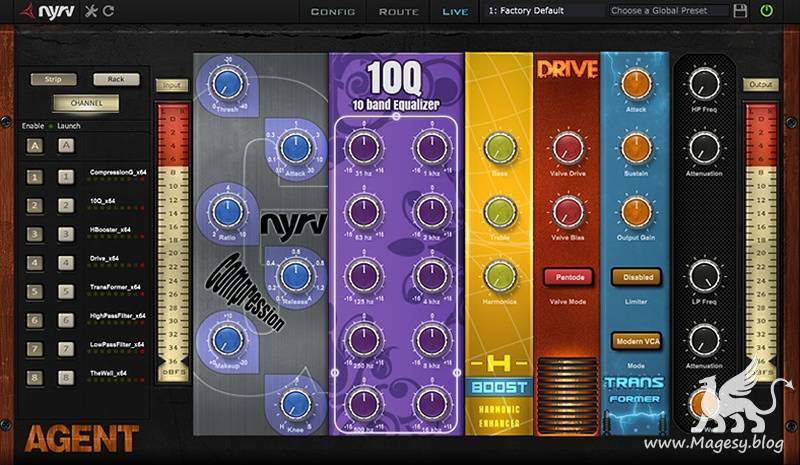Launch slot 2 10Q_x64
This screenshot has height=465, width=800.
(66, 206)
